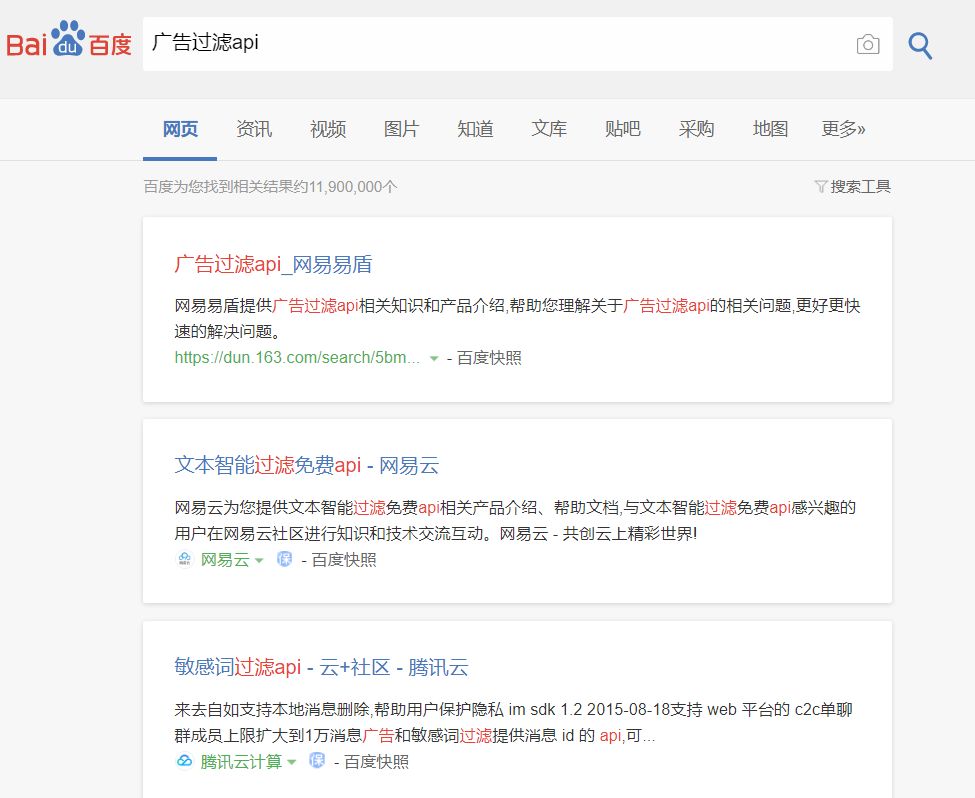
Task: Click the https://dun.163.com/search URL link
Action: tap(297, 358)
